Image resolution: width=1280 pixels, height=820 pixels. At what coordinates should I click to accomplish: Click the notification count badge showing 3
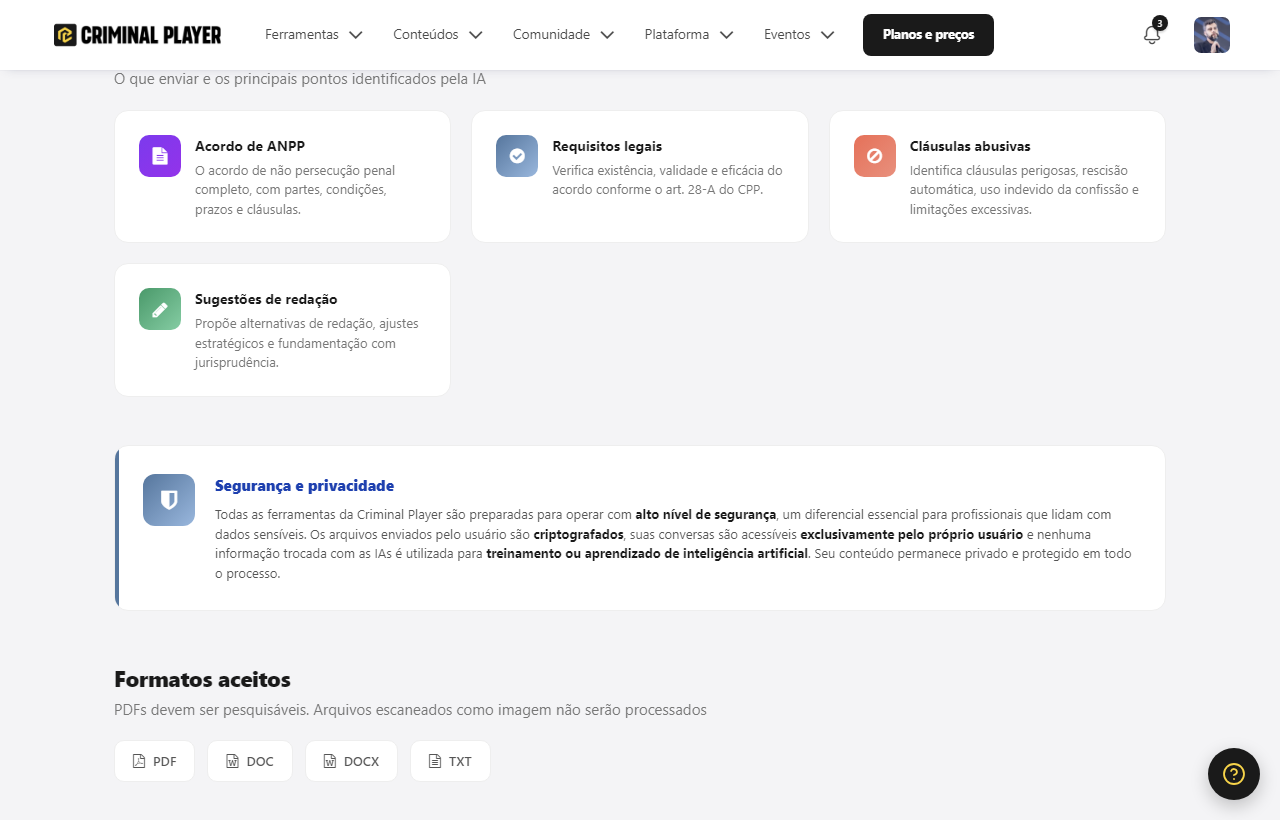[1160, 23]
